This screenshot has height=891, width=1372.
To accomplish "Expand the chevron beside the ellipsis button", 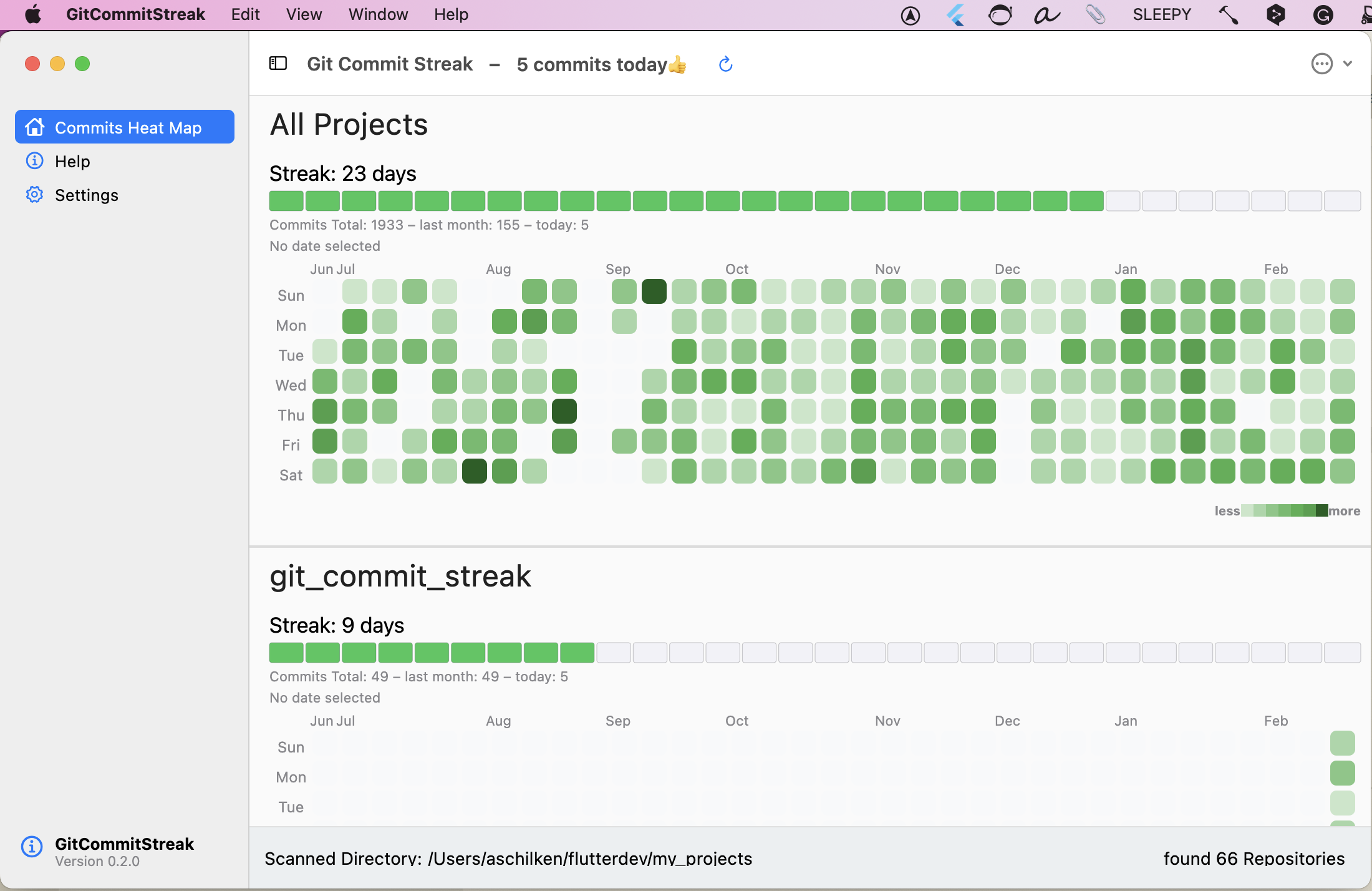I will [x=1348, y=64].
